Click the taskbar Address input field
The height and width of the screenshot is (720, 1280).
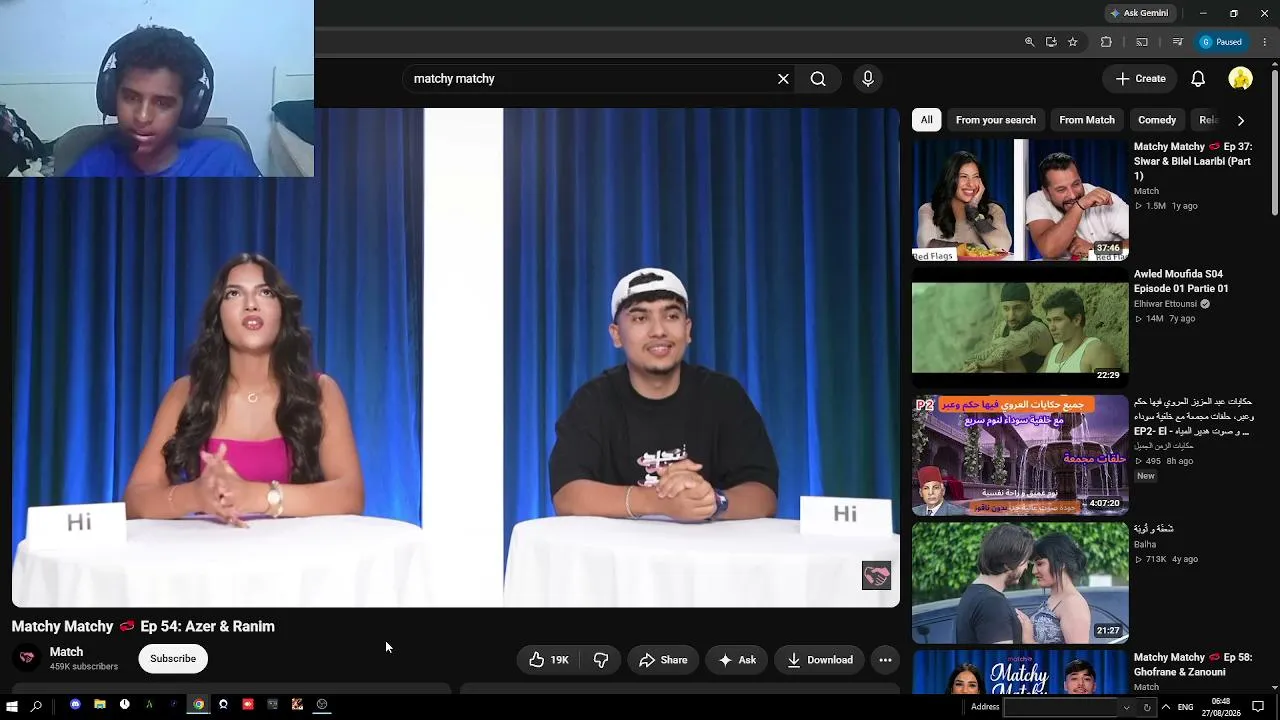(x=1061, y=707)
